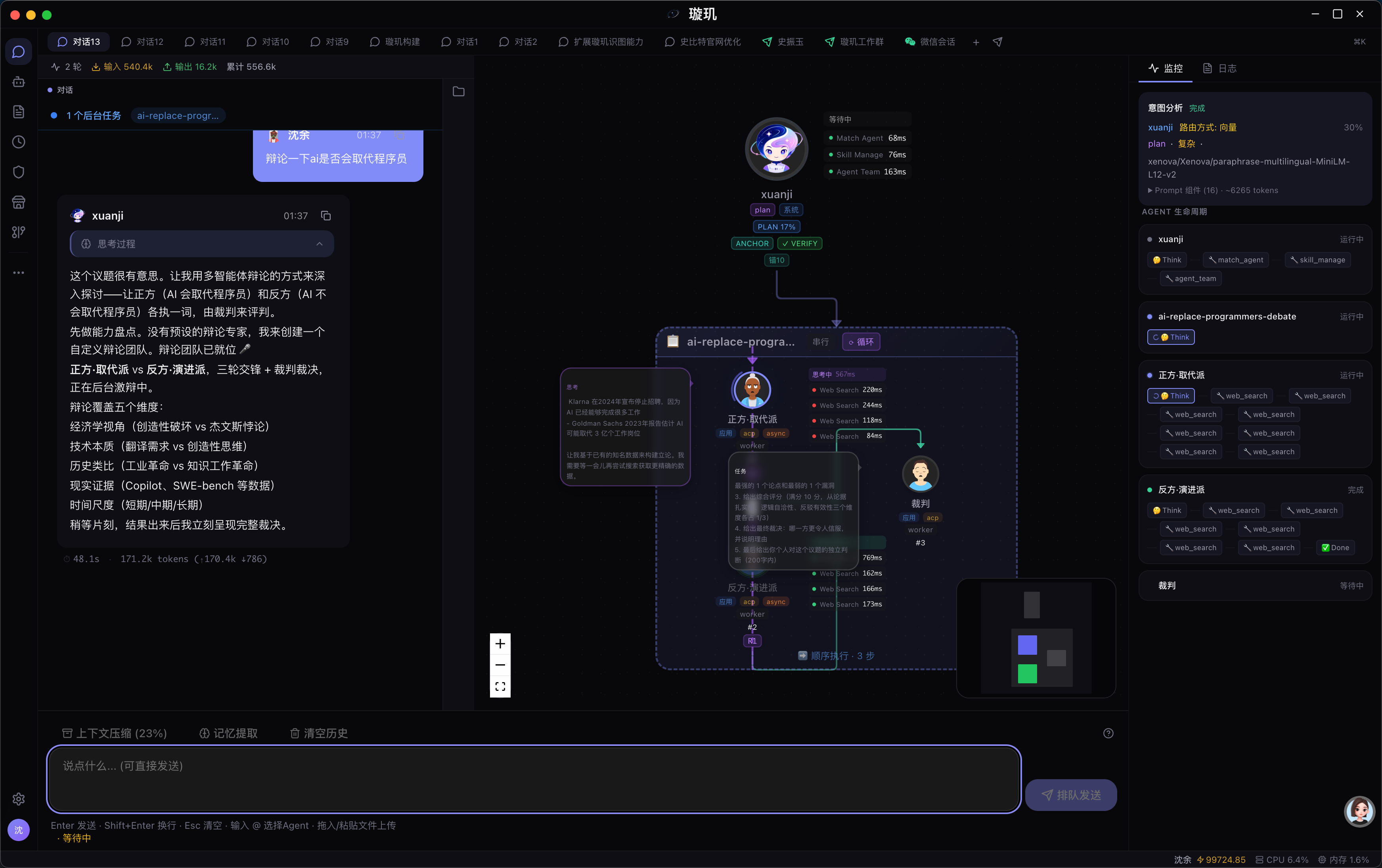Zoom in on the agent graph
Viewport: 1382px width, 868px height.
500,644
